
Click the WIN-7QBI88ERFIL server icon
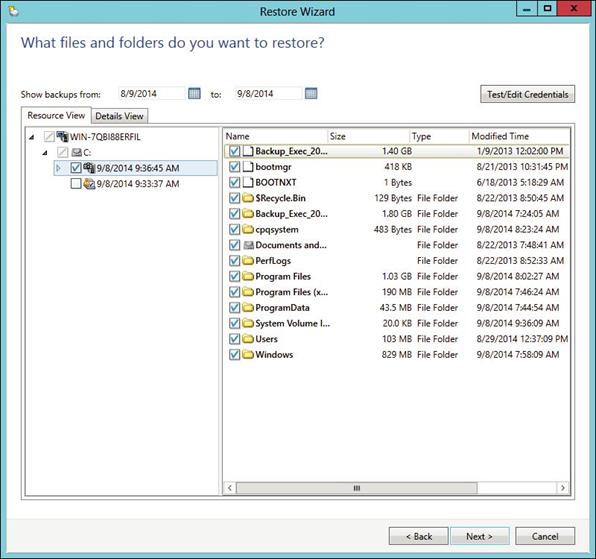62,136
